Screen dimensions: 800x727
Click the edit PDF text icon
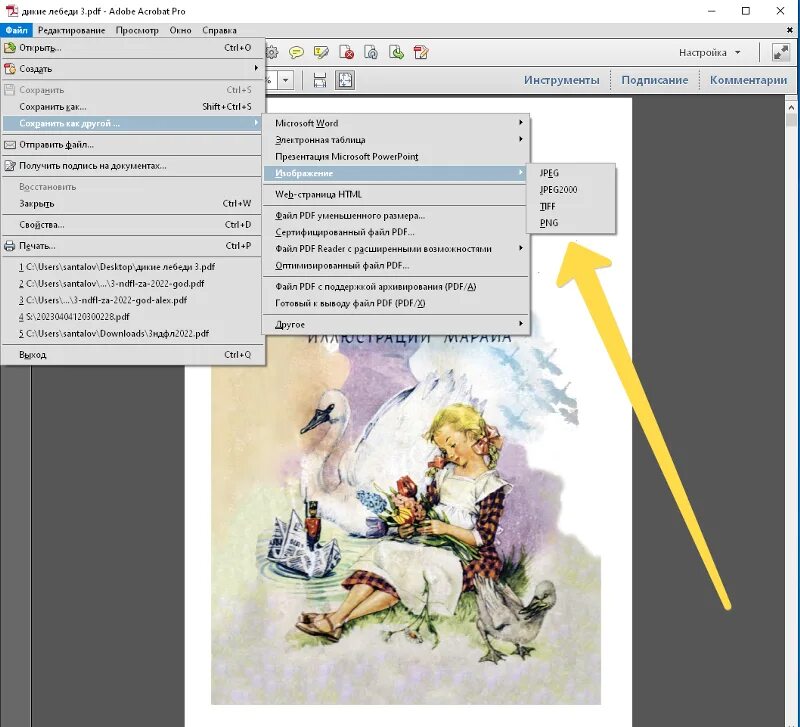coord(421,53)
